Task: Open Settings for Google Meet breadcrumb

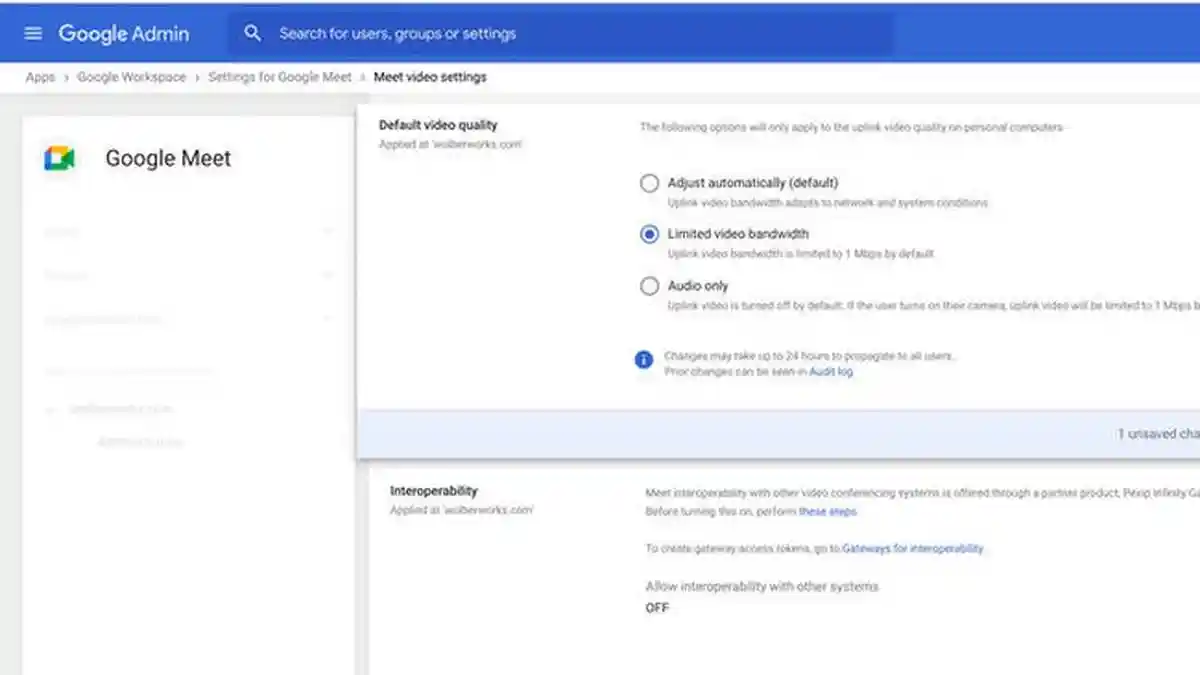Action: [280, 77]
